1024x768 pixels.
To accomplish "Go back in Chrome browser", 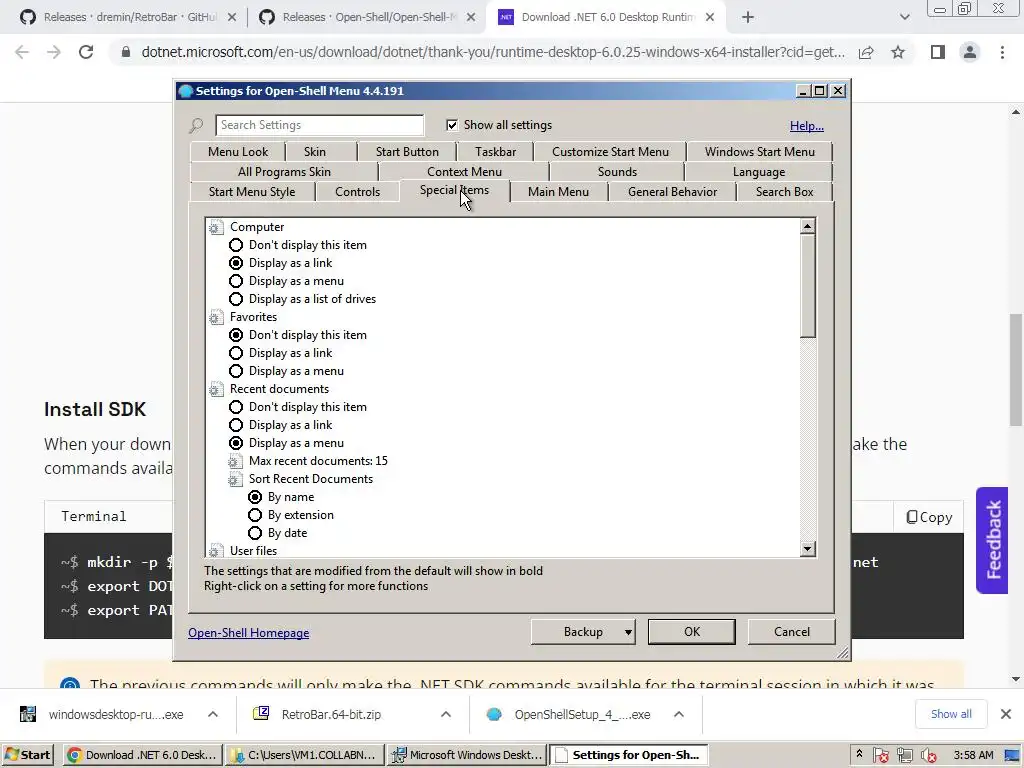I will pos(22,52).
